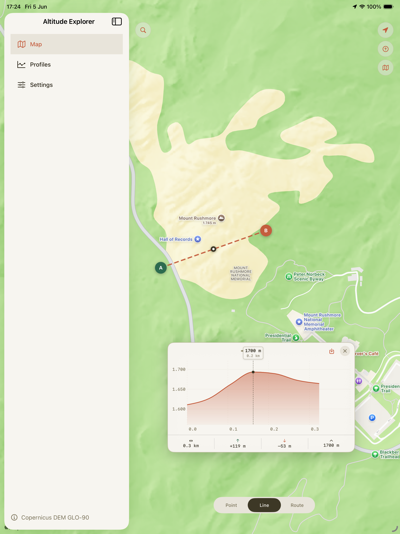Close the elevation profile panel

(x=345, y=351)
